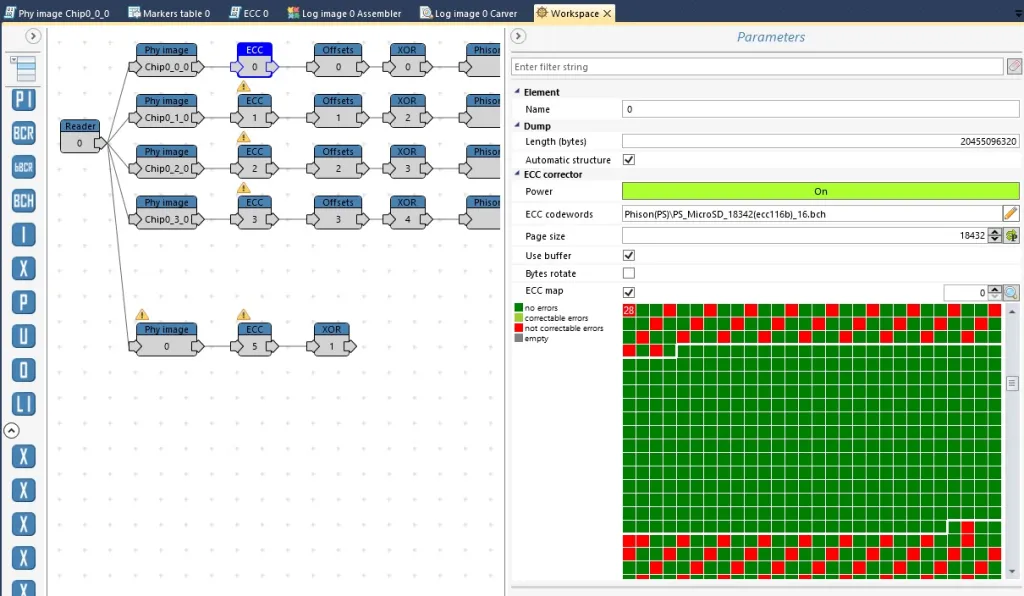This screenshot has width=1024, height=596.
Task: Enable the Bytes rotate checkbox
Action: 629,273
